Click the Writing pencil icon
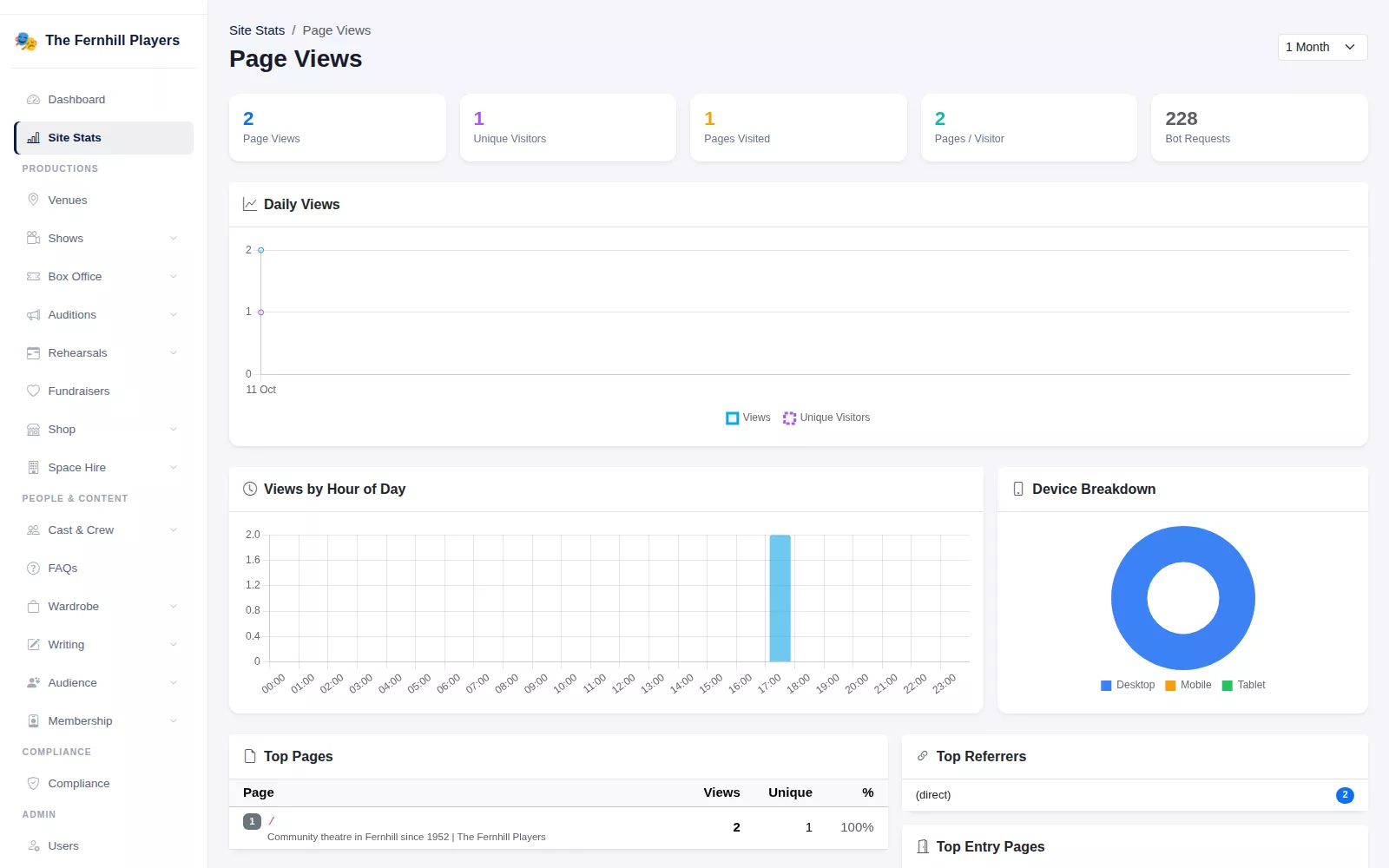The width and height of the screenshot is (1389, 868). pyautogui.click(x=33, y=645)
